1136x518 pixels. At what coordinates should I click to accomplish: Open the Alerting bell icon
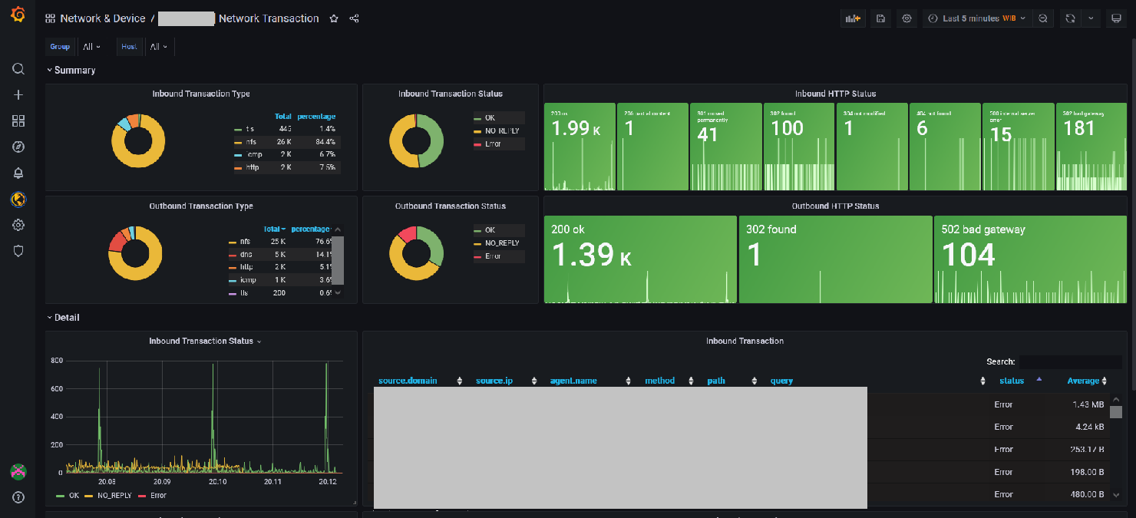(x=18, y=173)
